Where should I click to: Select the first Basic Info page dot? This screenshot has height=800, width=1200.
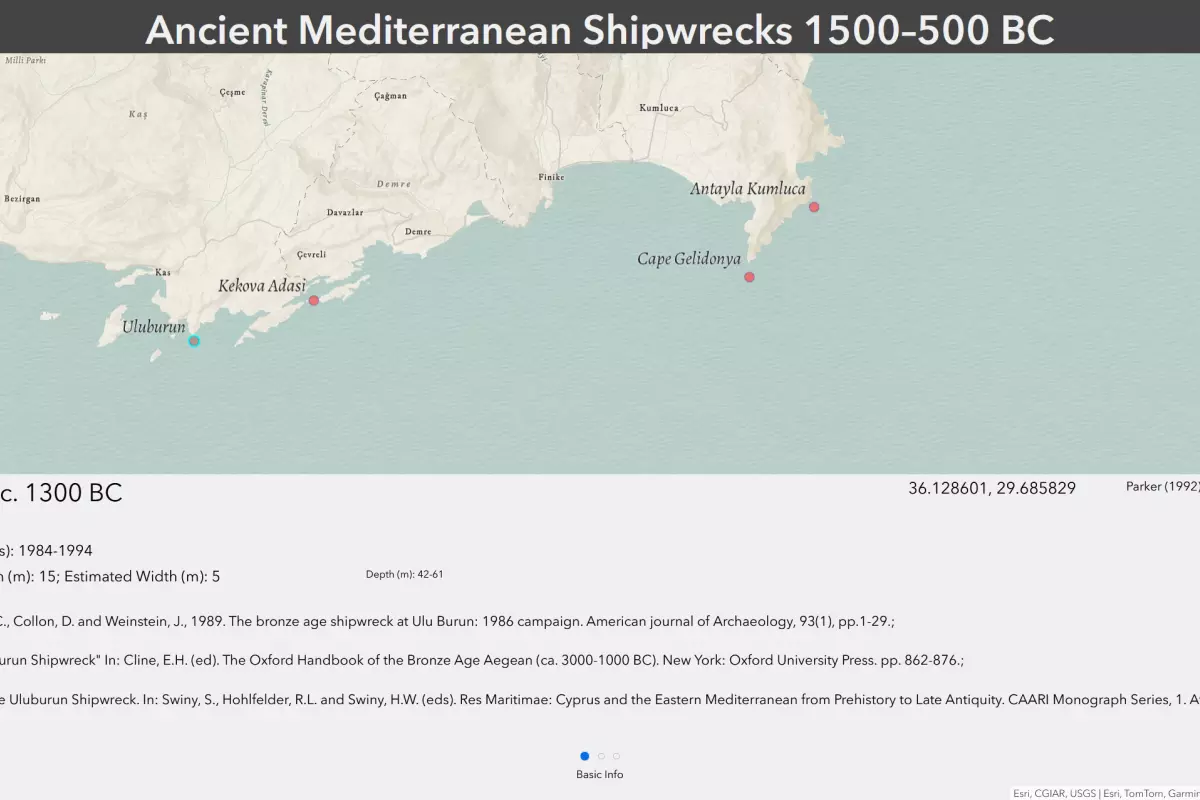(585, 756)
